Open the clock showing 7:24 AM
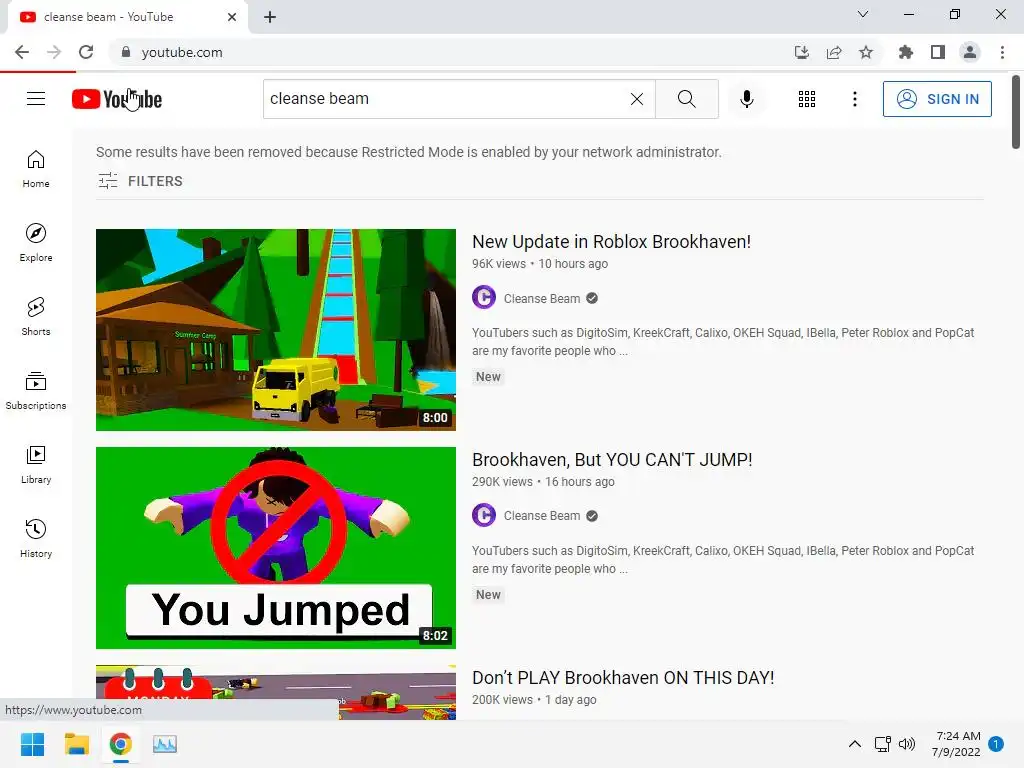 pyautogui.click(x=956, y=744)
